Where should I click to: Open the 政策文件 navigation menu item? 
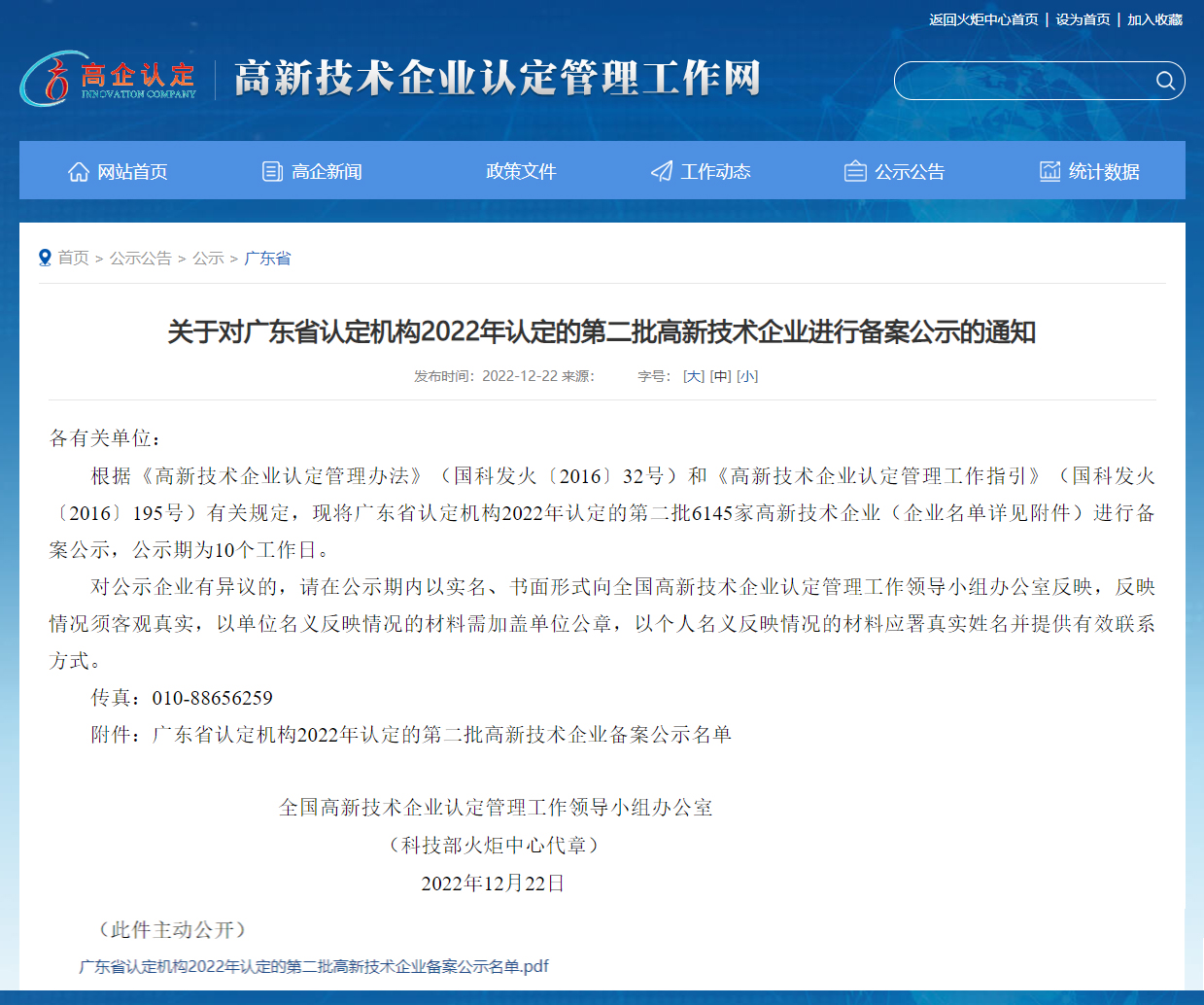pos(521,172)
